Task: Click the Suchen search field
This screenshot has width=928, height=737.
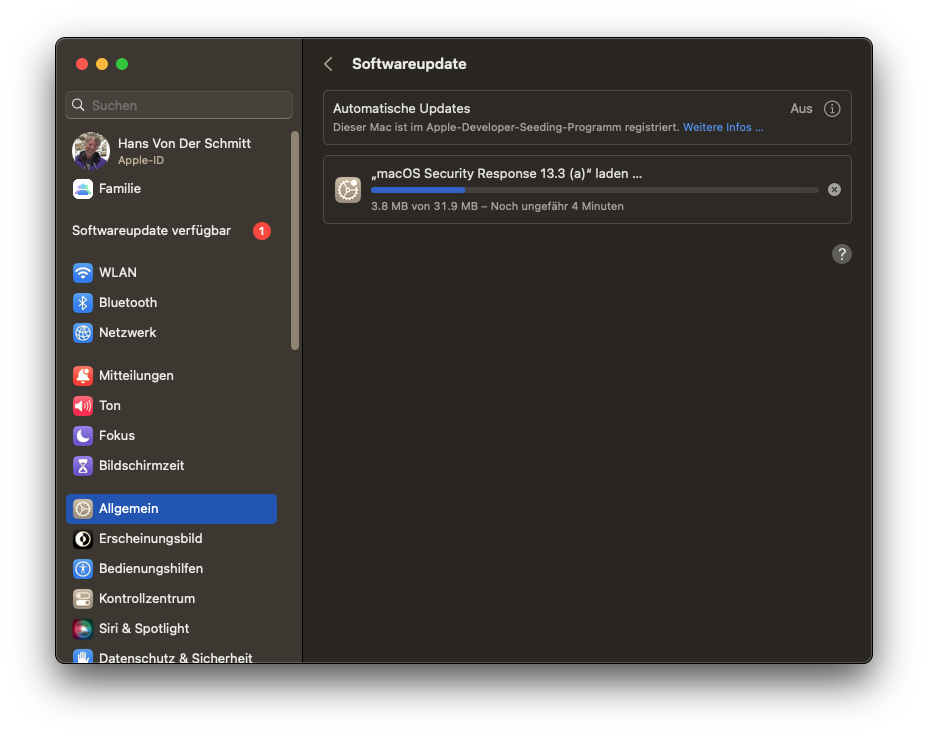Action: [180, 105]
